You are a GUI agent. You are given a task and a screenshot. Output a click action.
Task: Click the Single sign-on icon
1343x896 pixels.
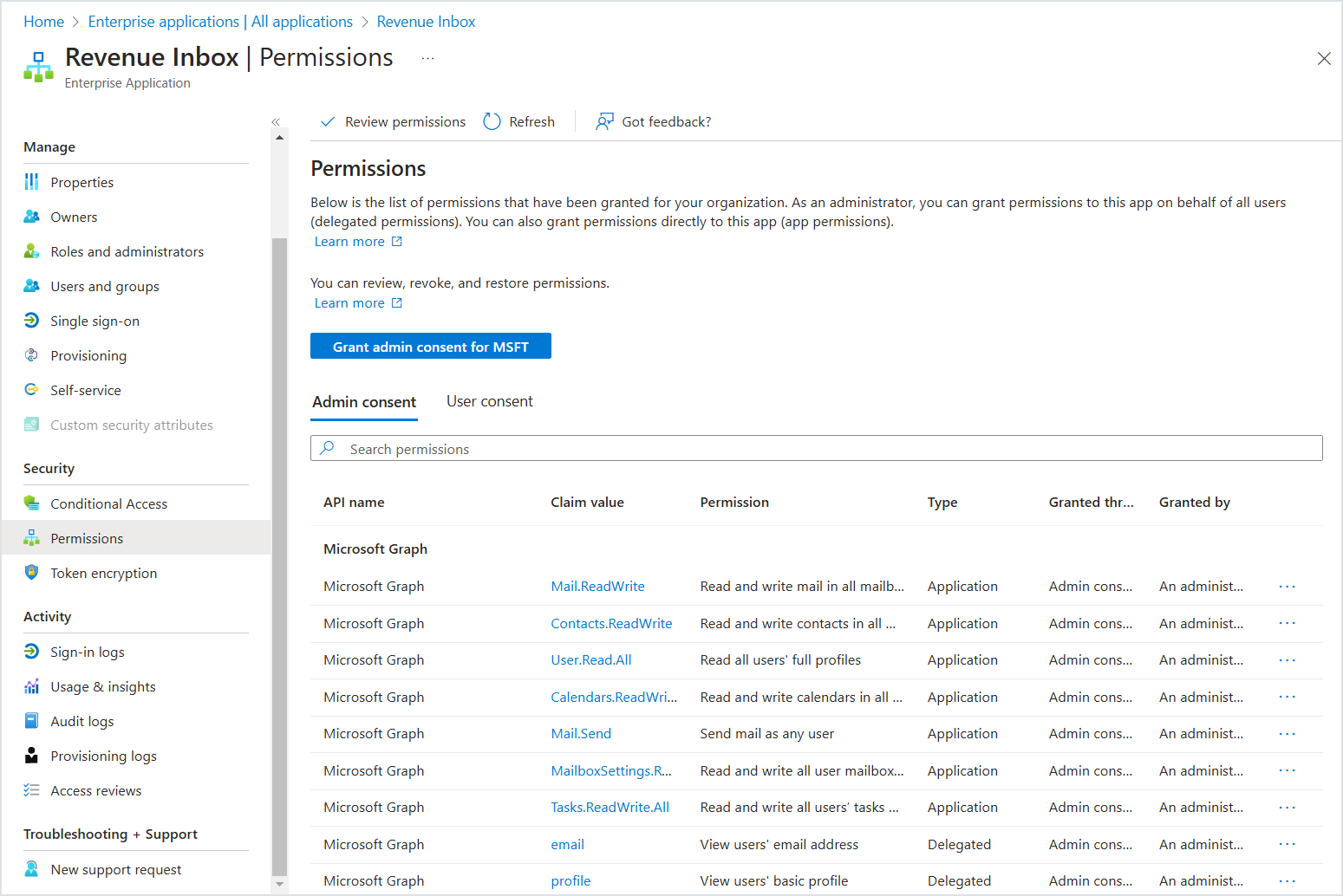[x=32, y=321]
